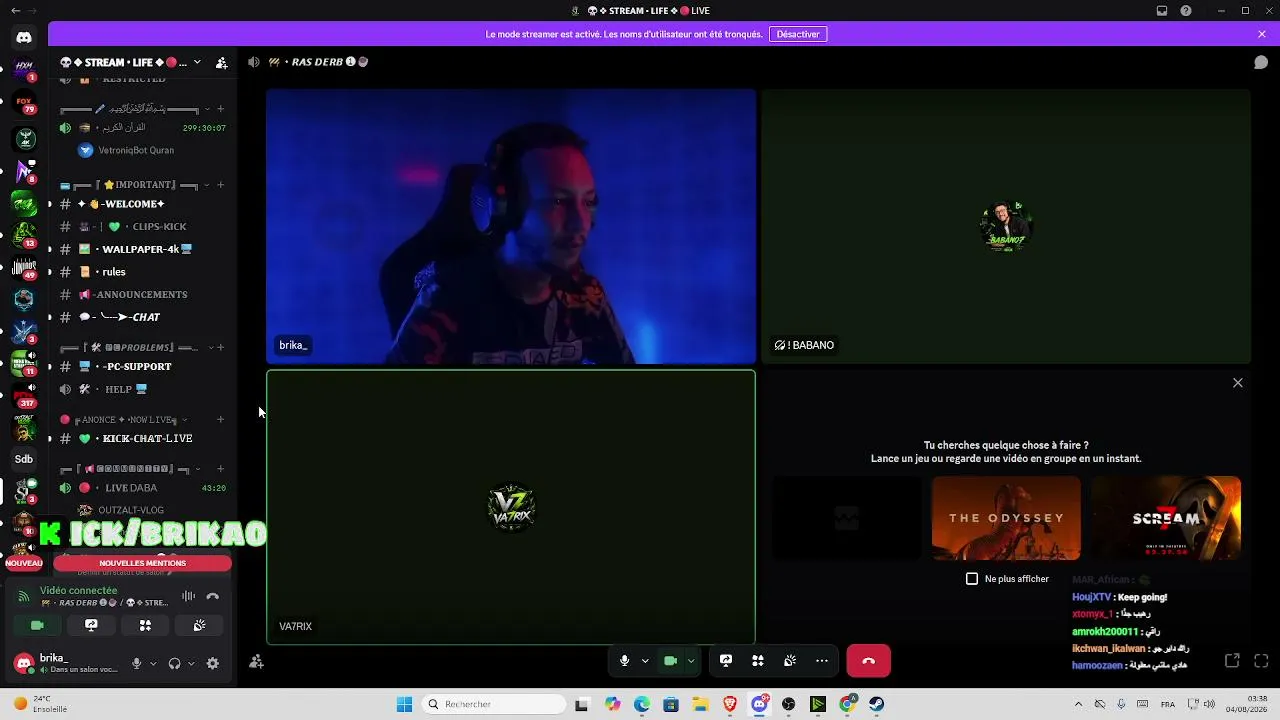
Task: End call with the red hang-up button
Action: [x=868, y=660]
